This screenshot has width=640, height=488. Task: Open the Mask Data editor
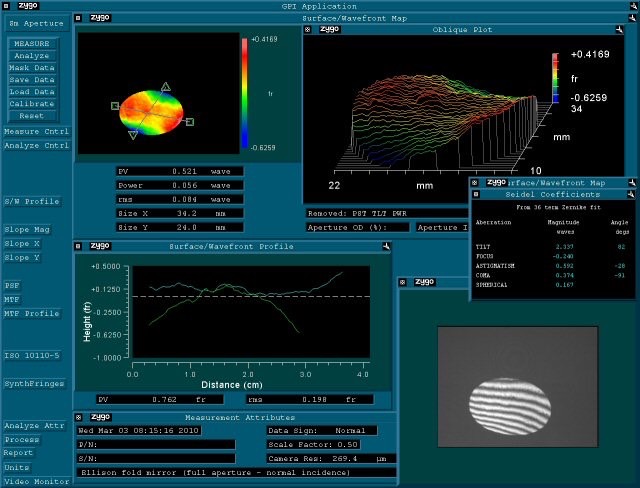tap(31, 68)
